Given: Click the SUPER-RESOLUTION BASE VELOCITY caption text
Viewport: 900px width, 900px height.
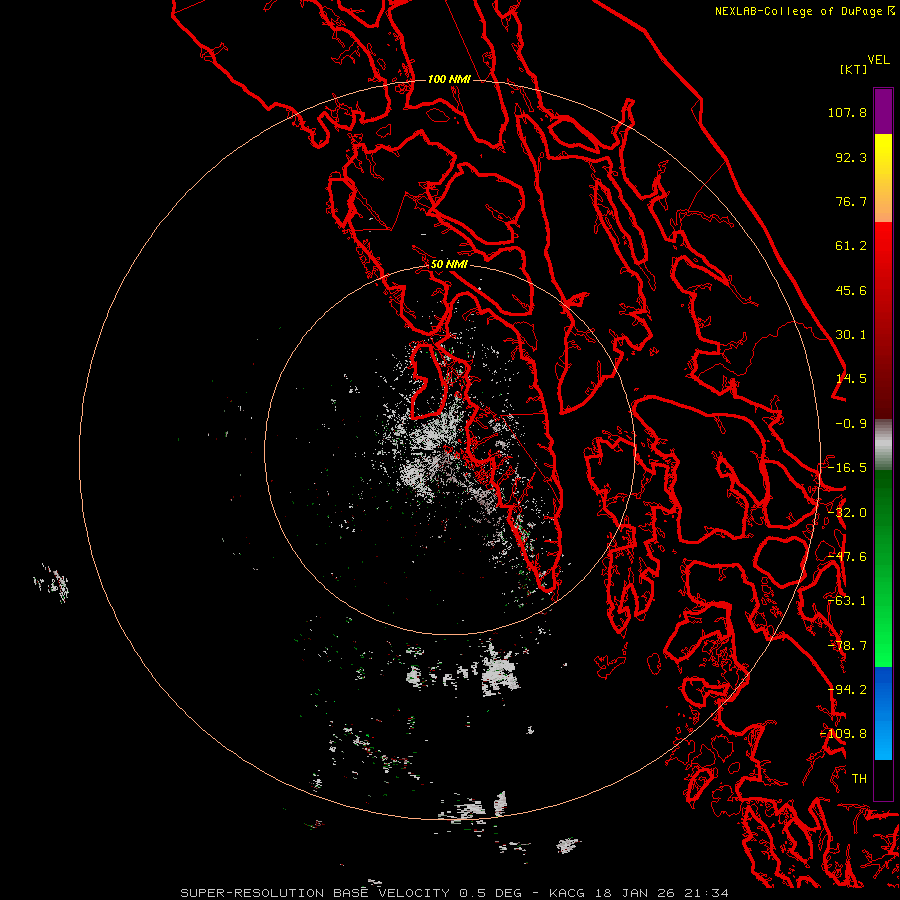Looking at the screenshot, I should (x=317, y=893).
